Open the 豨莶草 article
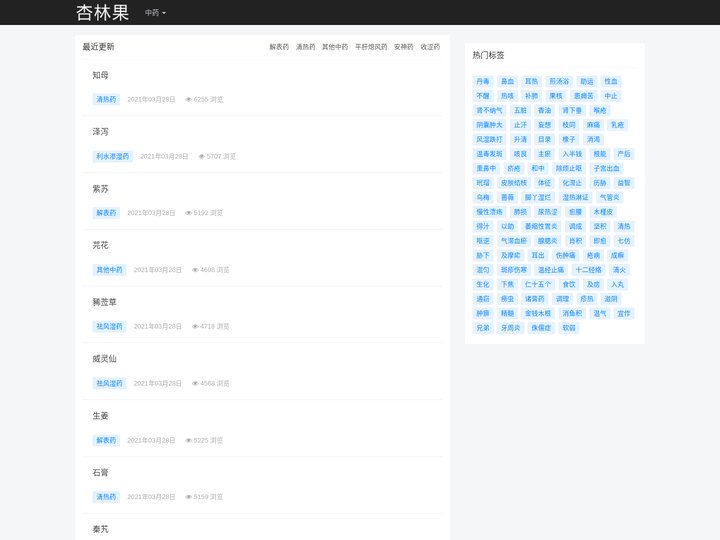Viewport: 720px width, 540px height. (104, 302)
